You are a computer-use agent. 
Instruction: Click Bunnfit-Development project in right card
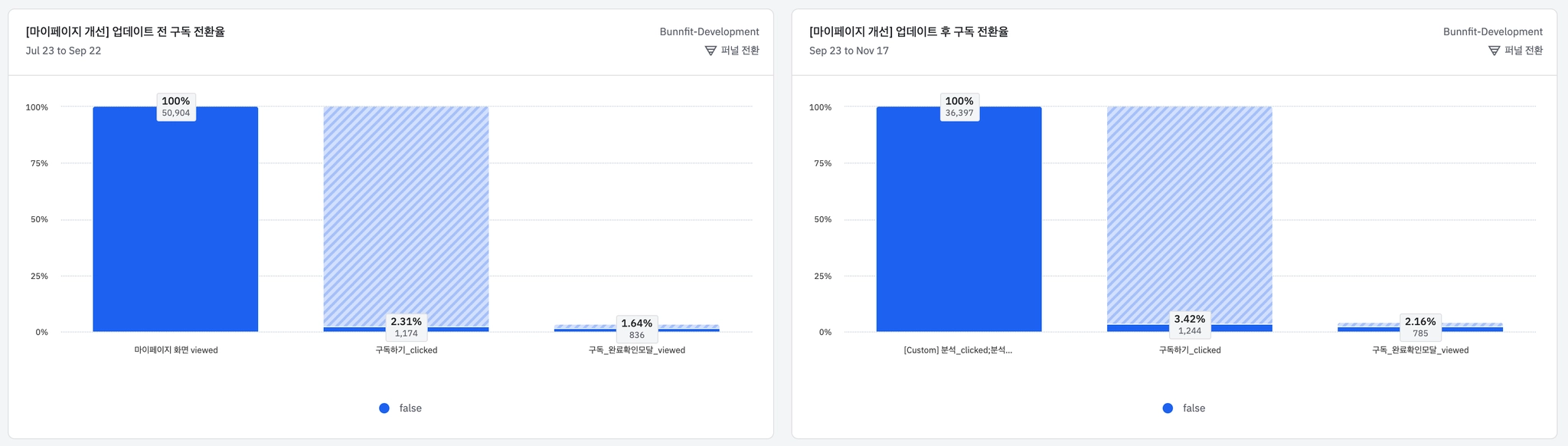[1492, 31]
